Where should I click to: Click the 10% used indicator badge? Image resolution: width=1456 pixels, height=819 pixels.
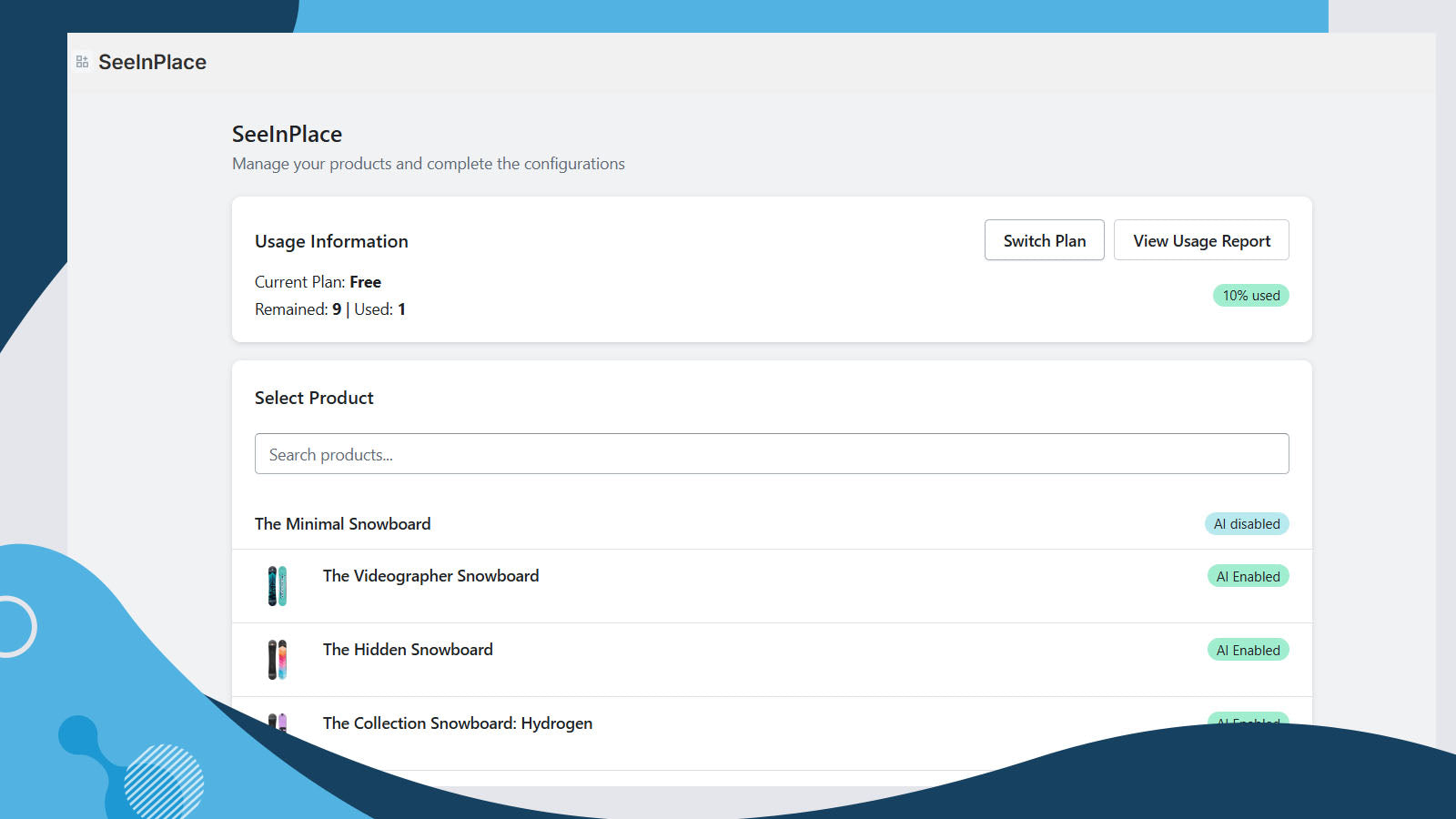1250,296
